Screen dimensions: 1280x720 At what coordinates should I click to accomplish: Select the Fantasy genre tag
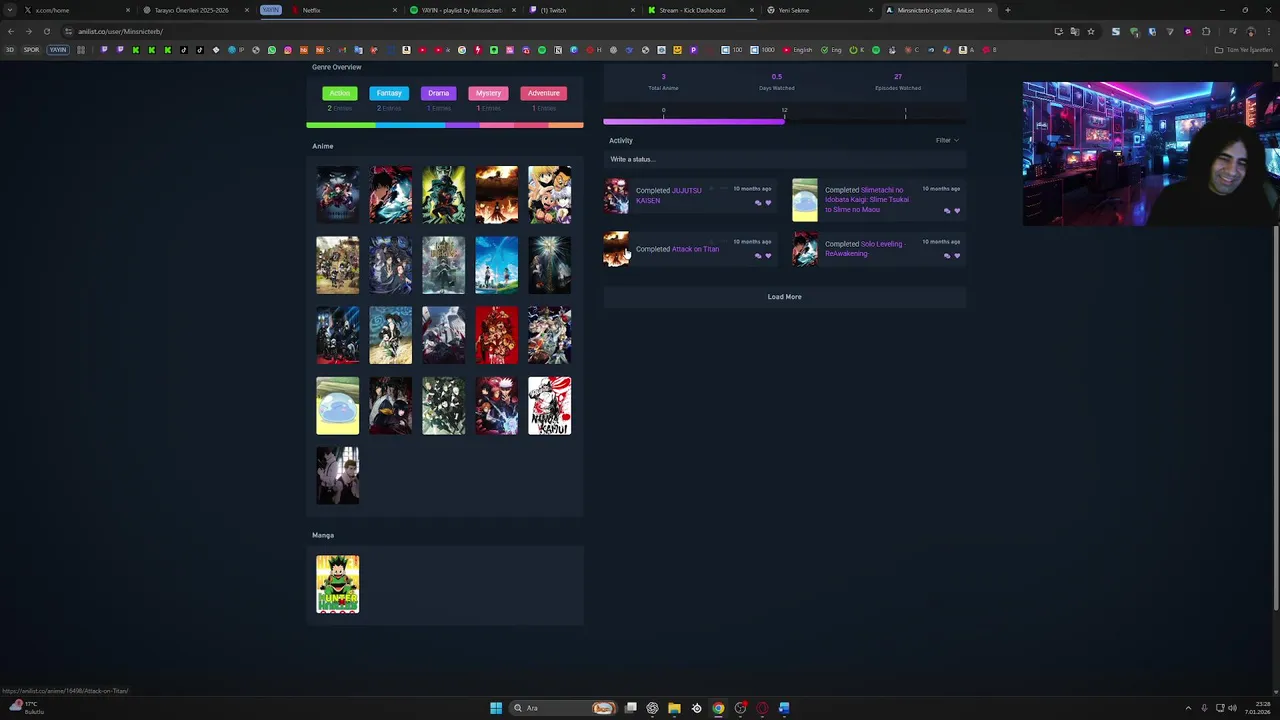tap(389, 93)
